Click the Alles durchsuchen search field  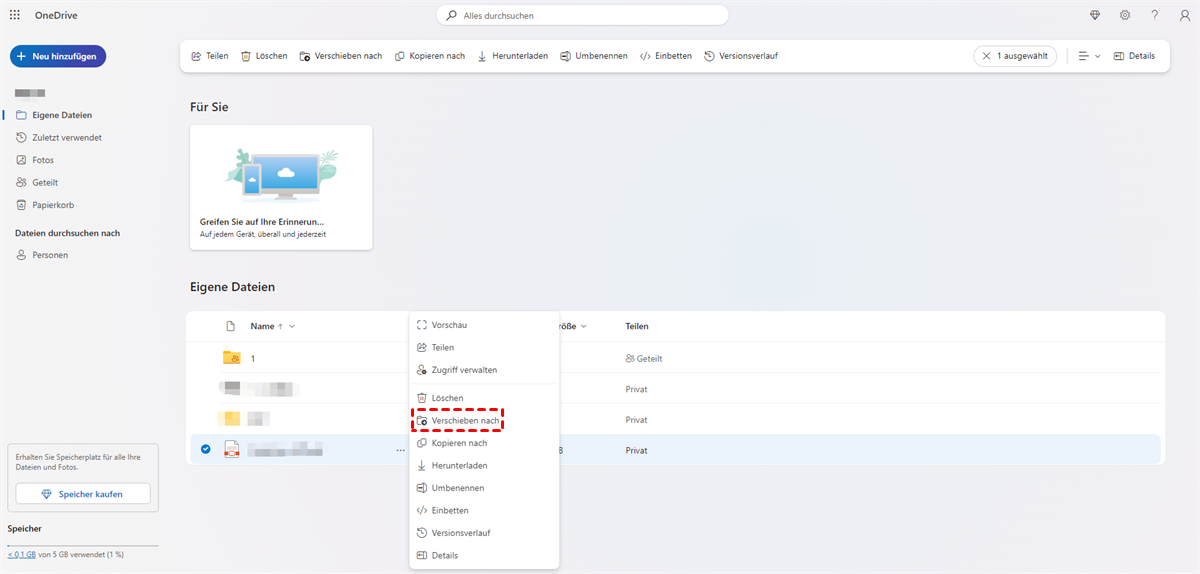(582, 15)
